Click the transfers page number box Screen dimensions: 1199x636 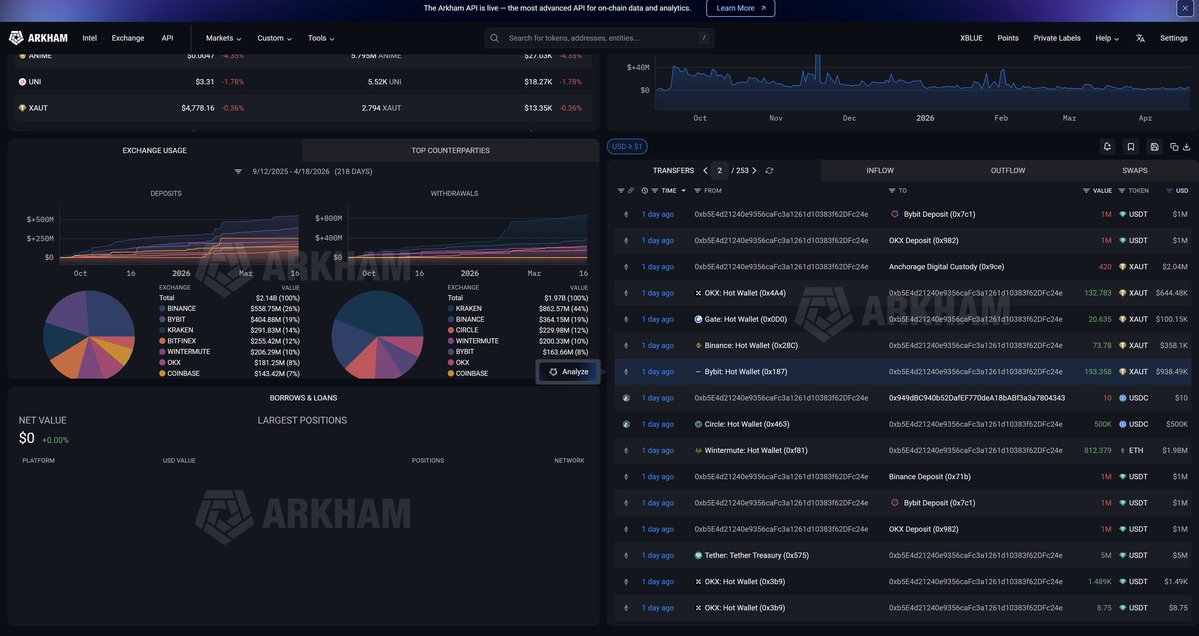pos(720,170)
